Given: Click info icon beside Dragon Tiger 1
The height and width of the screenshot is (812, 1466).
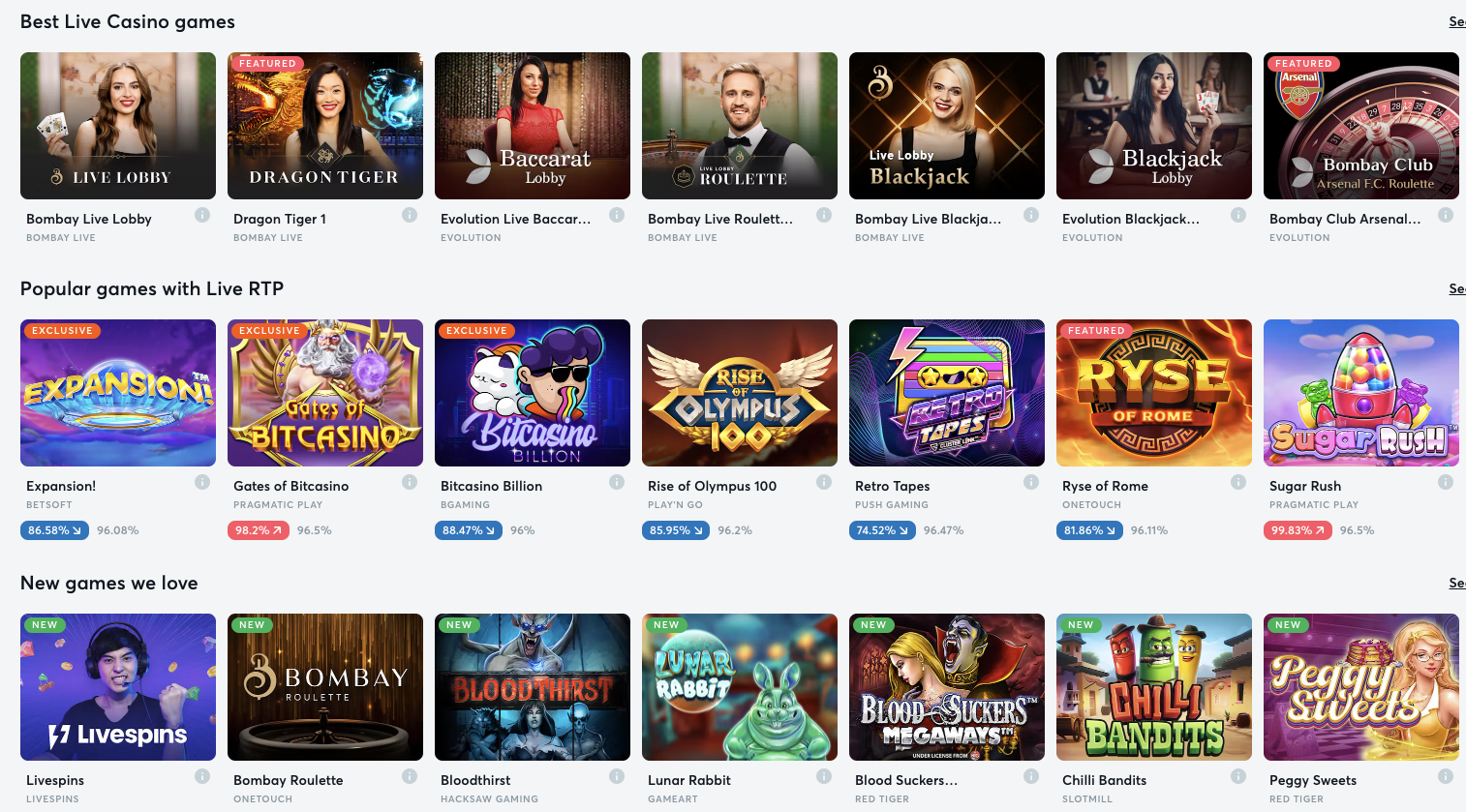Looking at the screenshot, I should point(410,215).
